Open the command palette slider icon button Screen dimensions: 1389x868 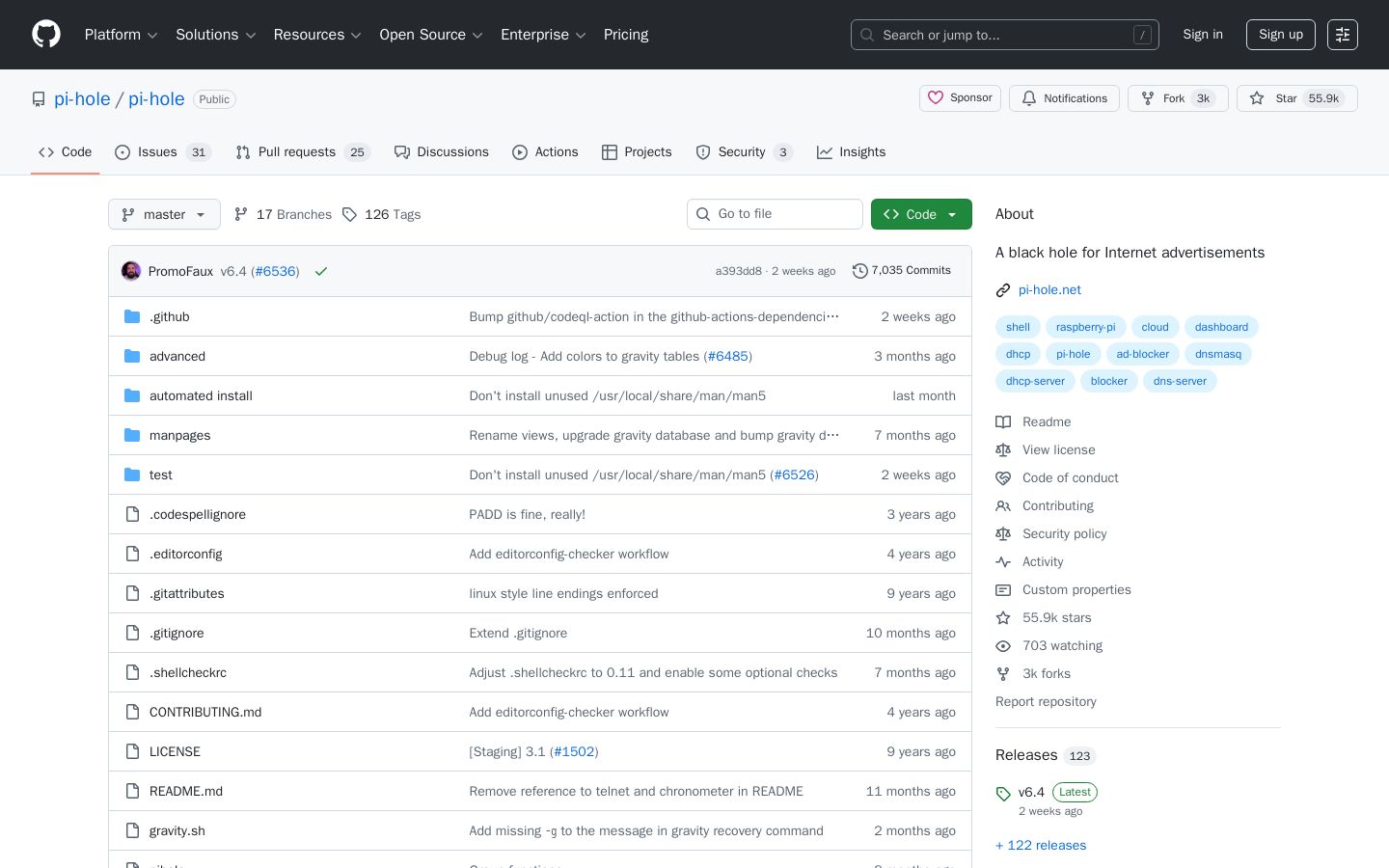(1343, 35)
